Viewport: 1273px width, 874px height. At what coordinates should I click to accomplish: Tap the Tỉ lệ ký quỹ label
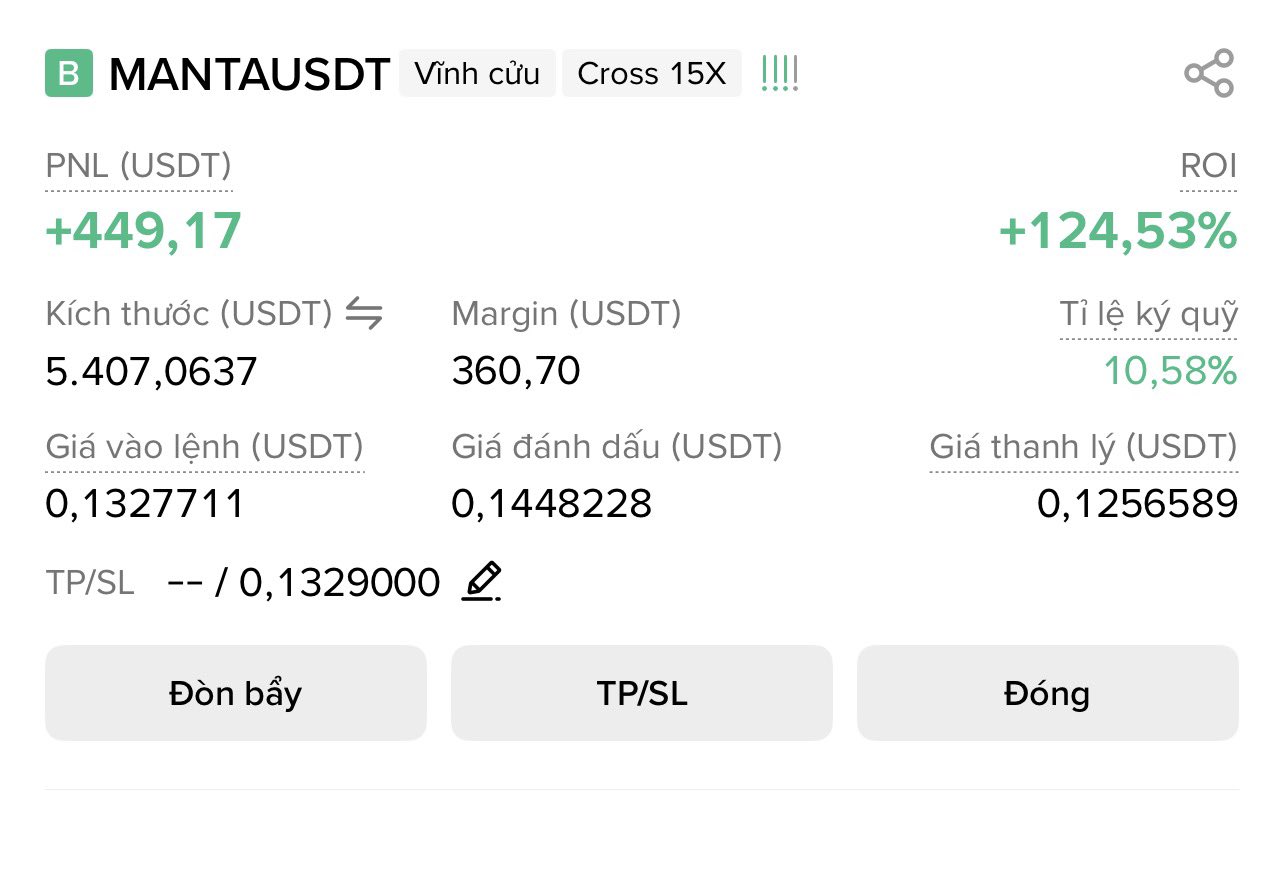coord(1148,315)
